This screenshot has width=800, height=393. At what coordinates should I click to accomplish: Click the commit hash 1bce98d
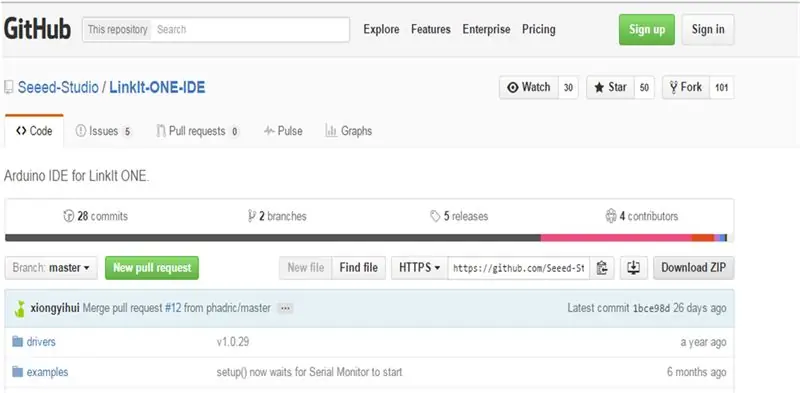651,309
